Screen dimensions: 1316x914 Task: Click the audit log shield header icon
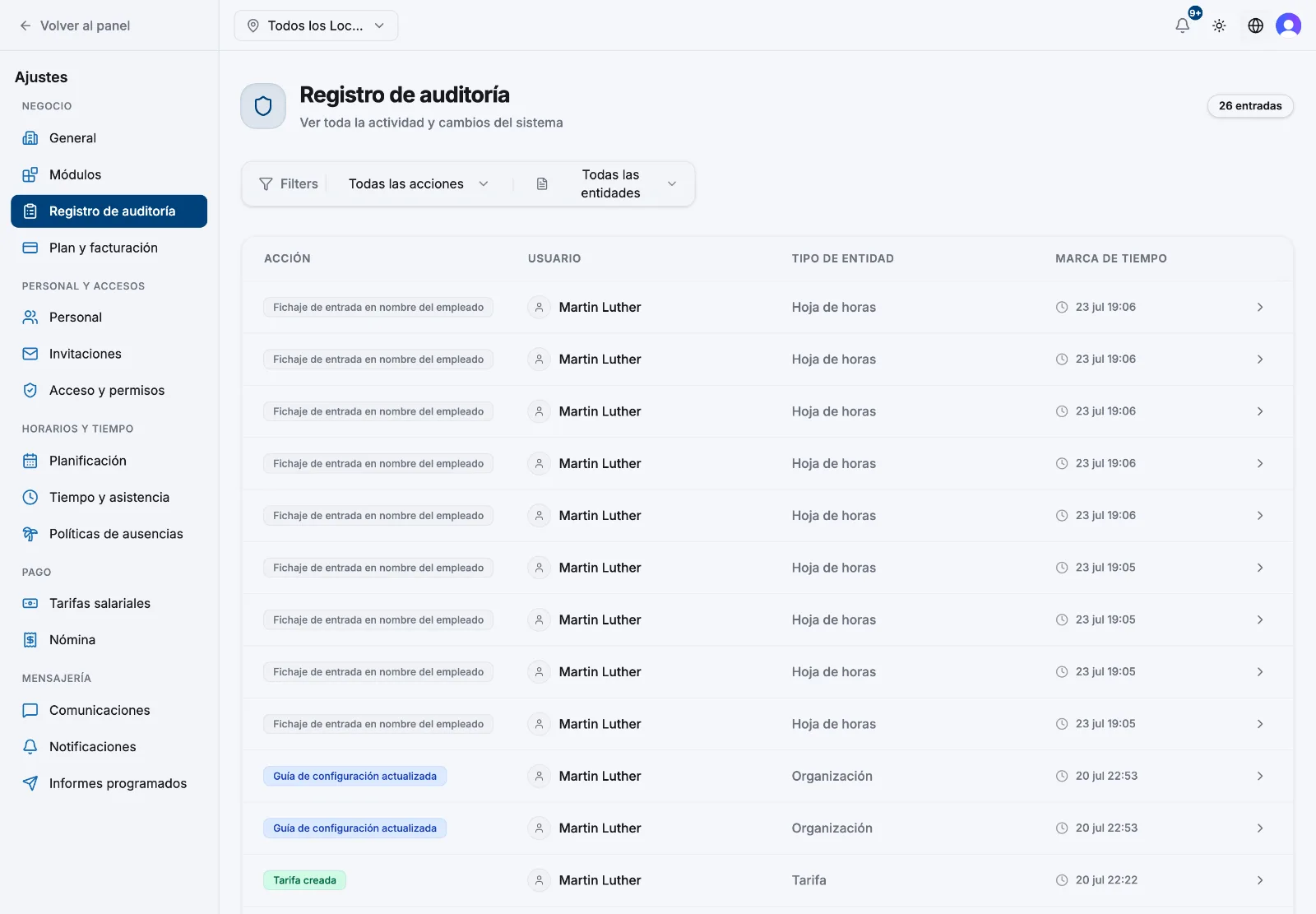[x=263, y=106]
